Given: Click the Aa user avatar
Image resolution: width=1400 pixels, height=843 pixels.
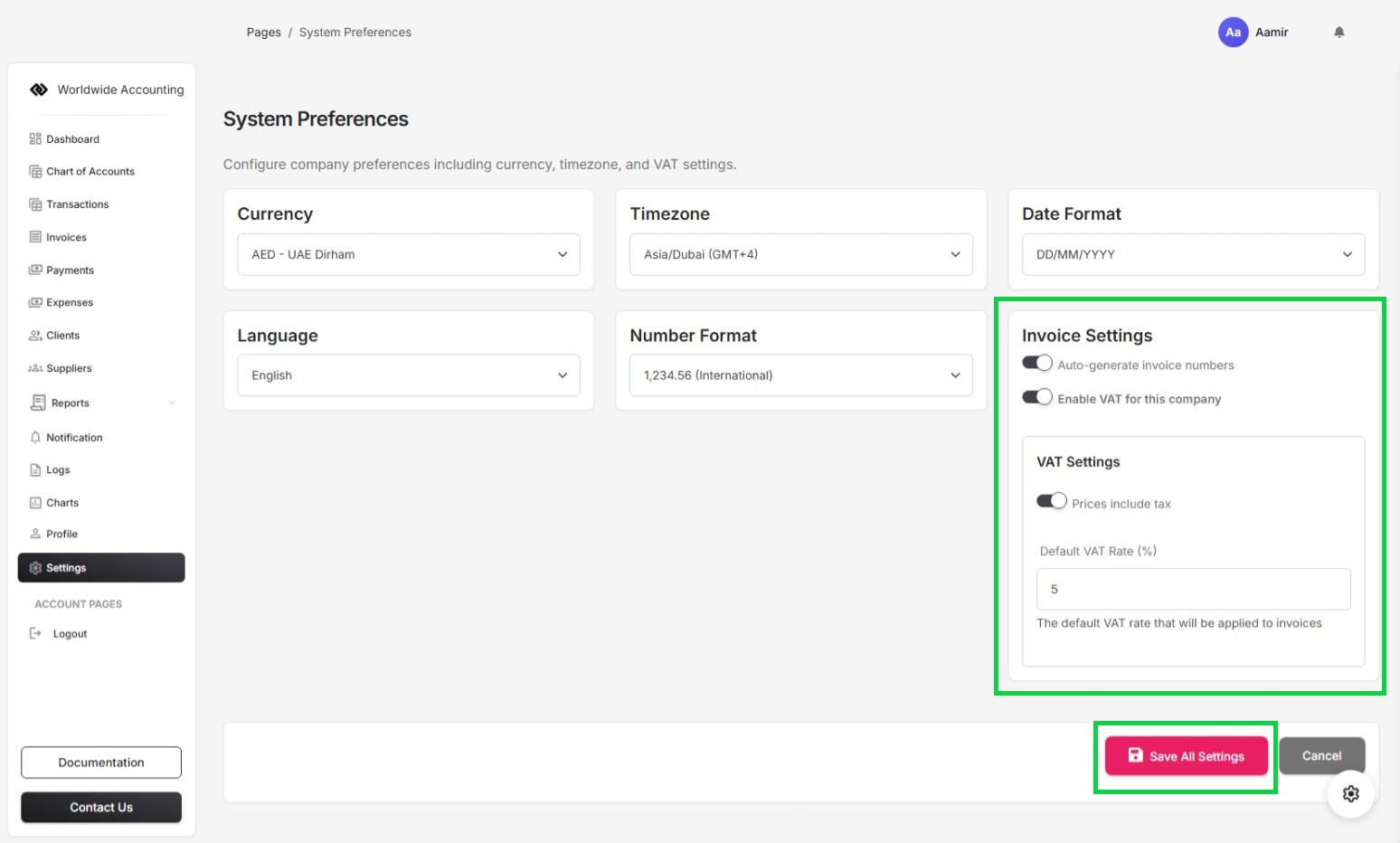Looking at the screenshot, I should (1233, 33).
